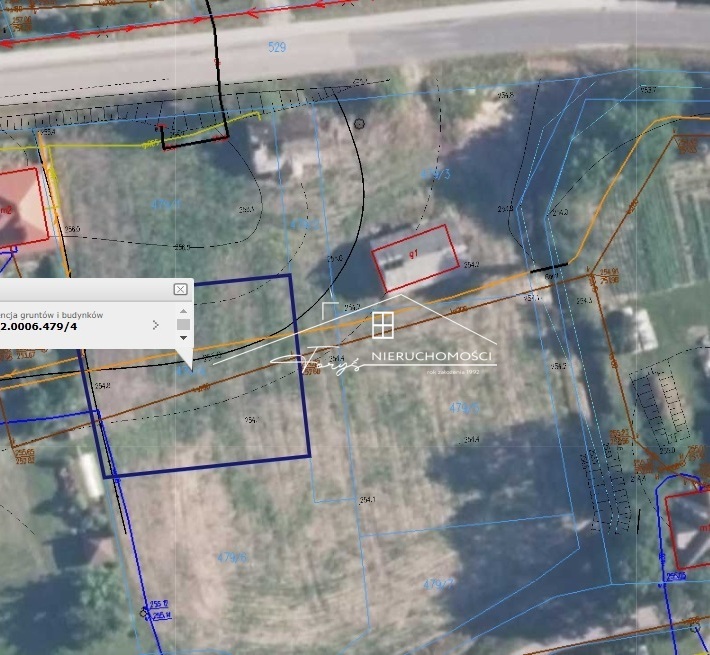Close the parcel info popup
This screenshot has width=710, height=655.
point(180,289)
